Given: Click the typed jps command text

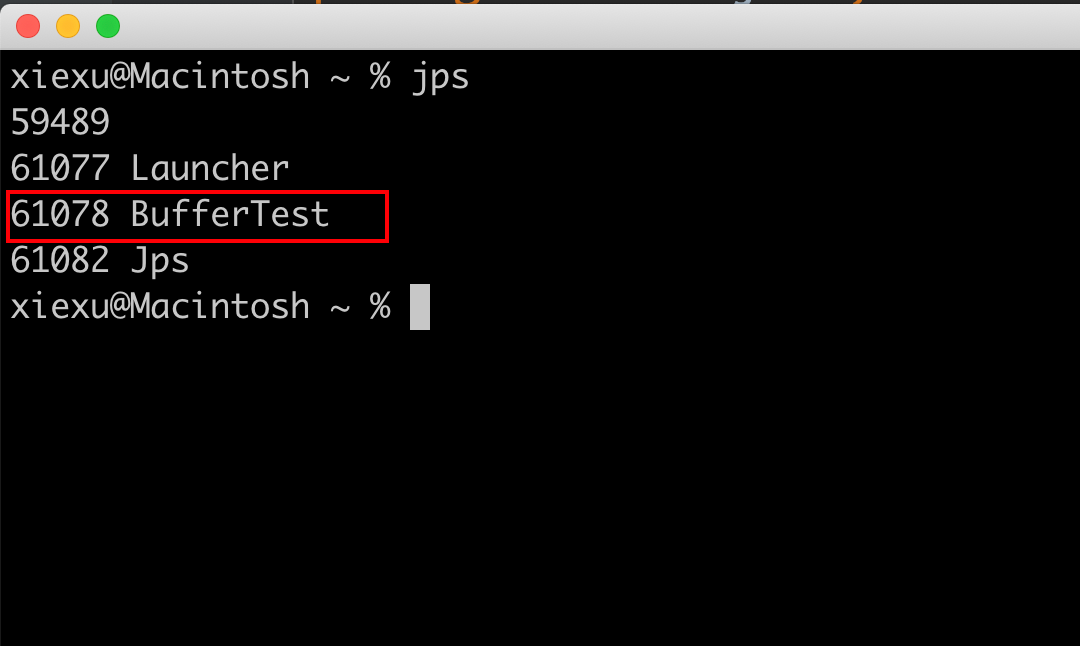Looking at the screenshot, I should pos(440,77).
